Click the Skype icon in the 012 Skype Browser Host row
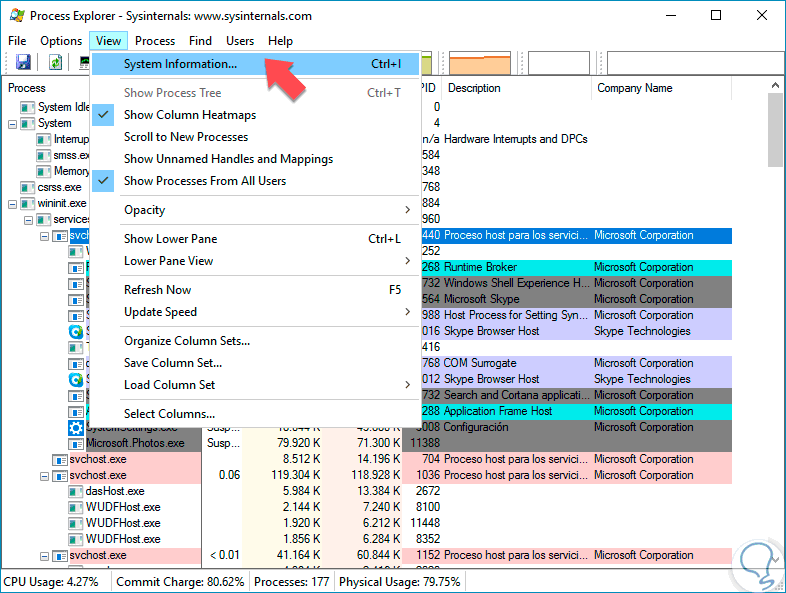This screenshot has height=593, width=786. click(76, 379)
